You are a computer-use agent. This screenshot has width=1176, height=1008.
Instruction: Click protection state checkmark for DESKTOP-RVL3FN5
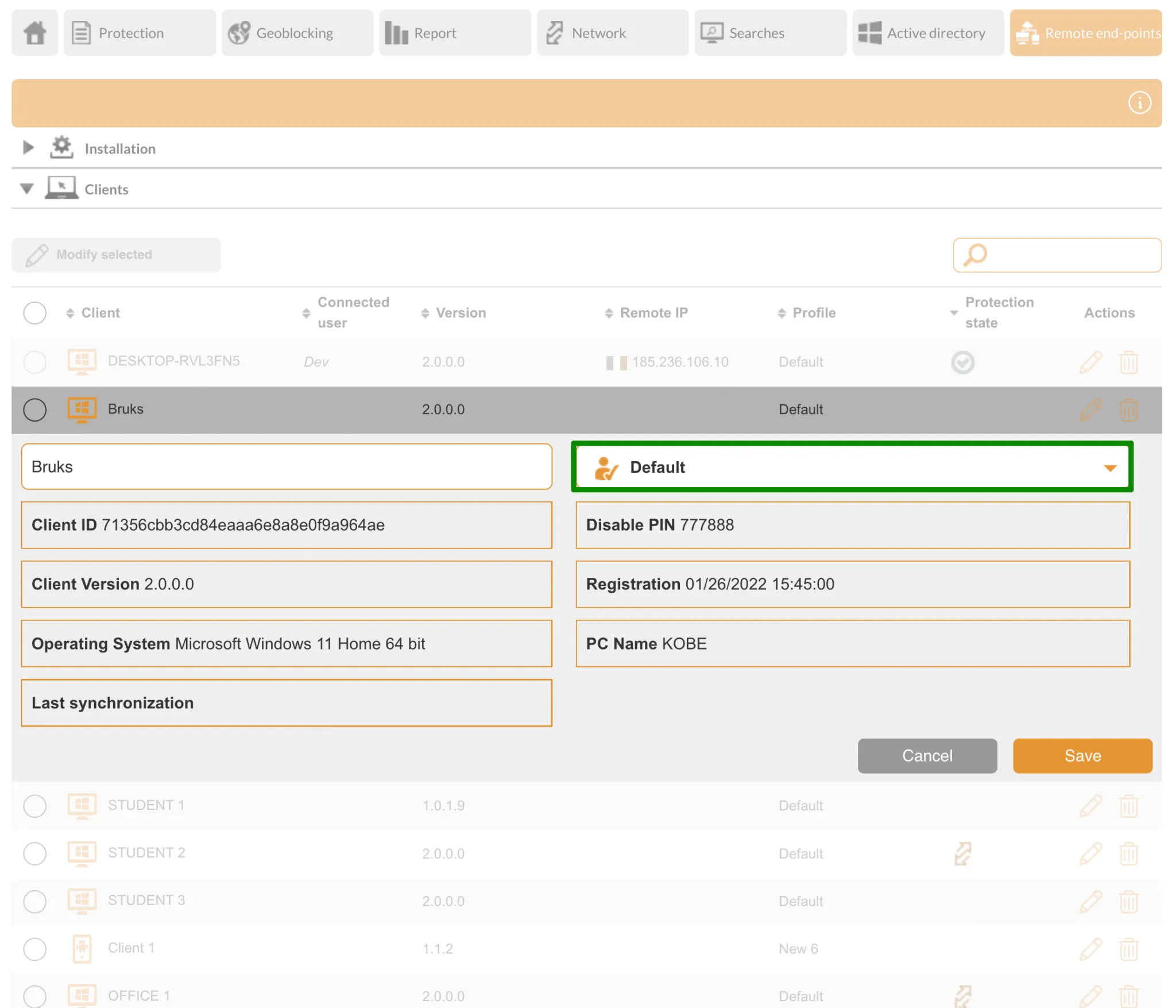point(962,362)
